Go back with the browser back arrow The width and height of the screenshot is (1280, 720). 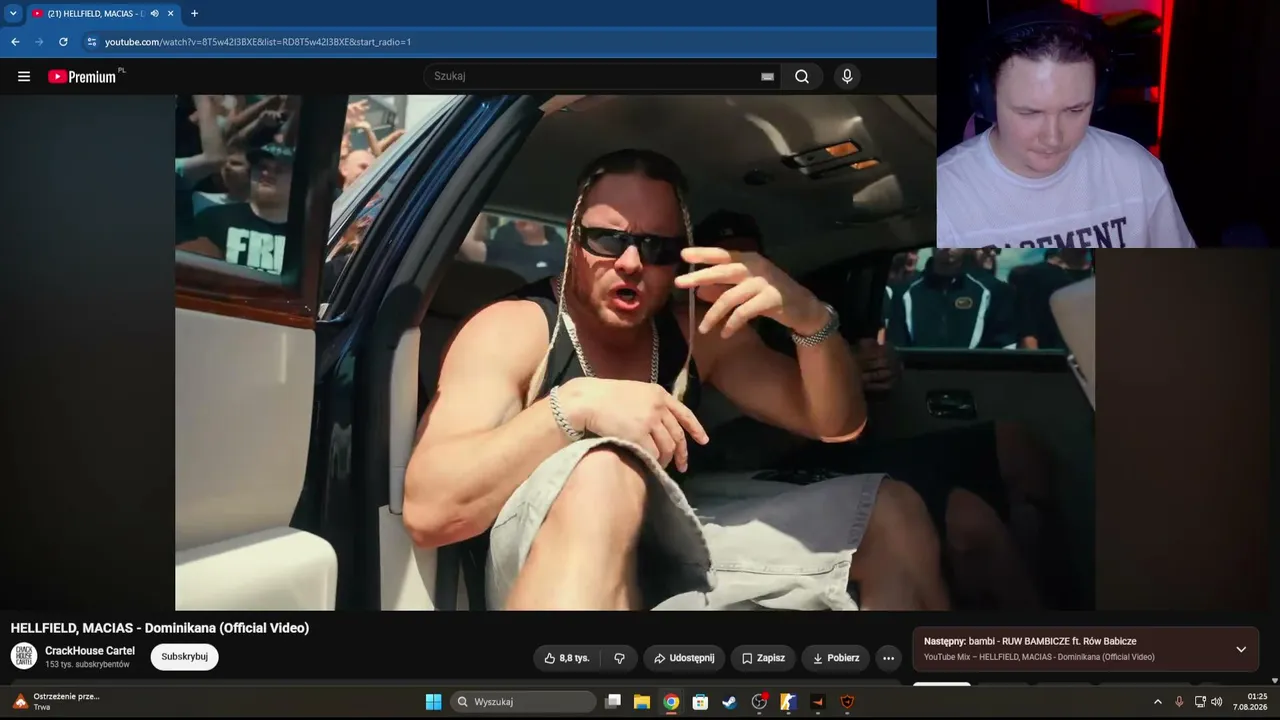15,42
